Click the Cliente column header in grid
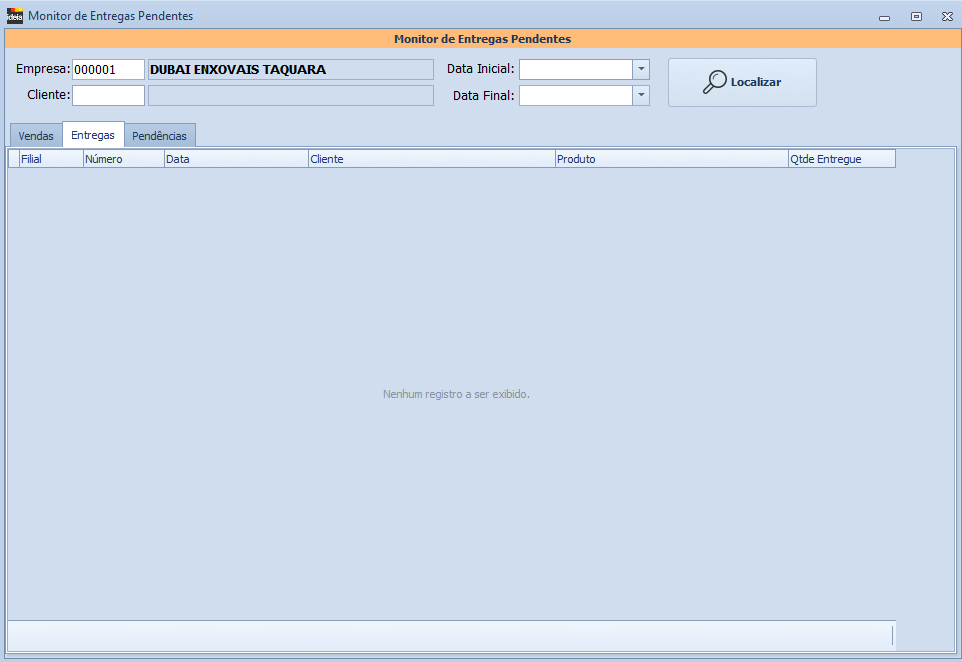This screenshot has width=962, height=662. point(430,159)
